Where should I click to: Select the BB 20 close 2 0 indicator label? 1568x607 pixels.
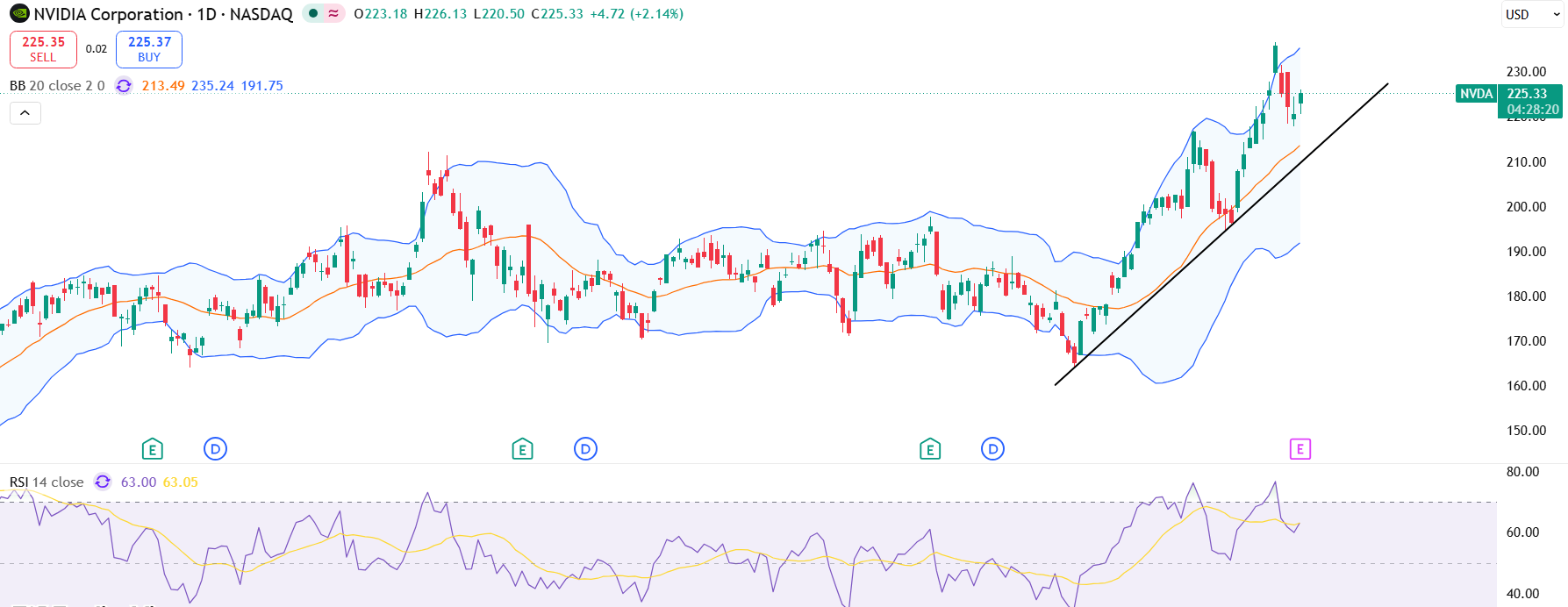(x=57, y=86)
